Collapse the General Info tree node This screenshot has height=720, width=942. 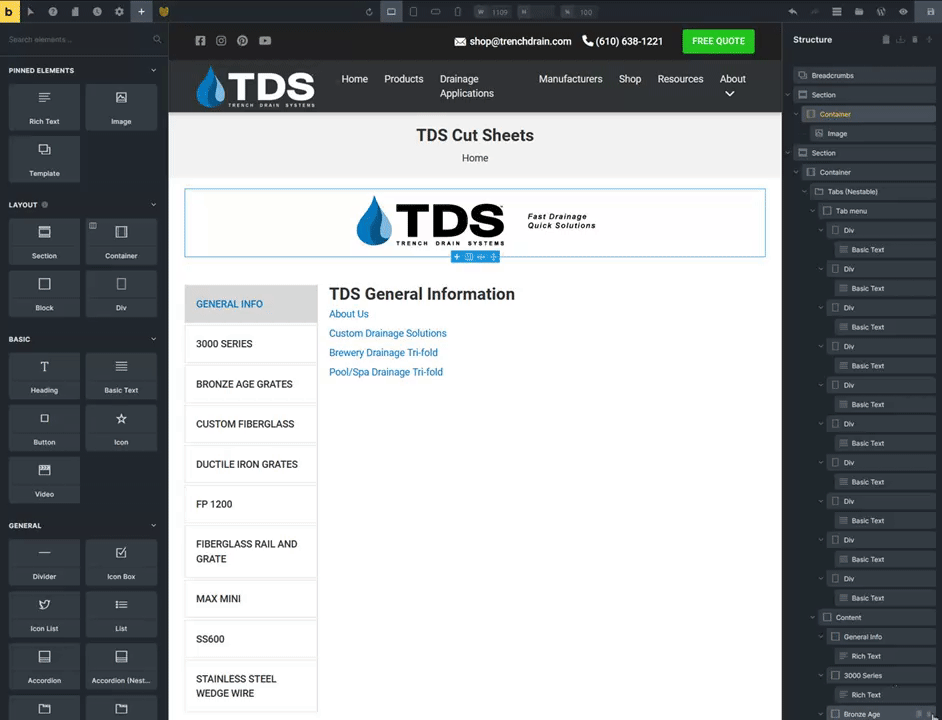pos(821,636)
